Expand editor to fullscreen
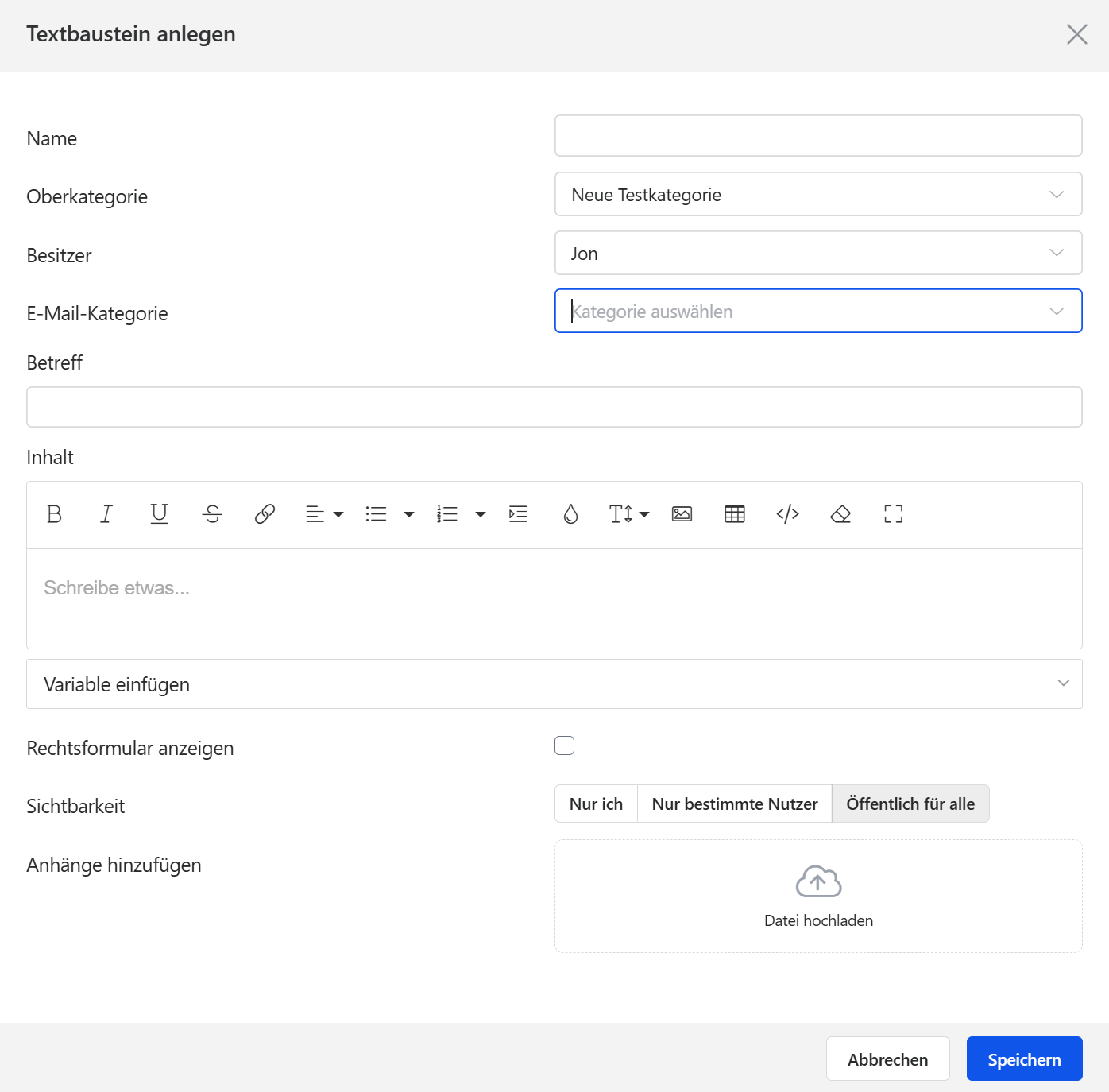Image resolution: width=1109 pixels, height=1092 pixels. (893, 514)
